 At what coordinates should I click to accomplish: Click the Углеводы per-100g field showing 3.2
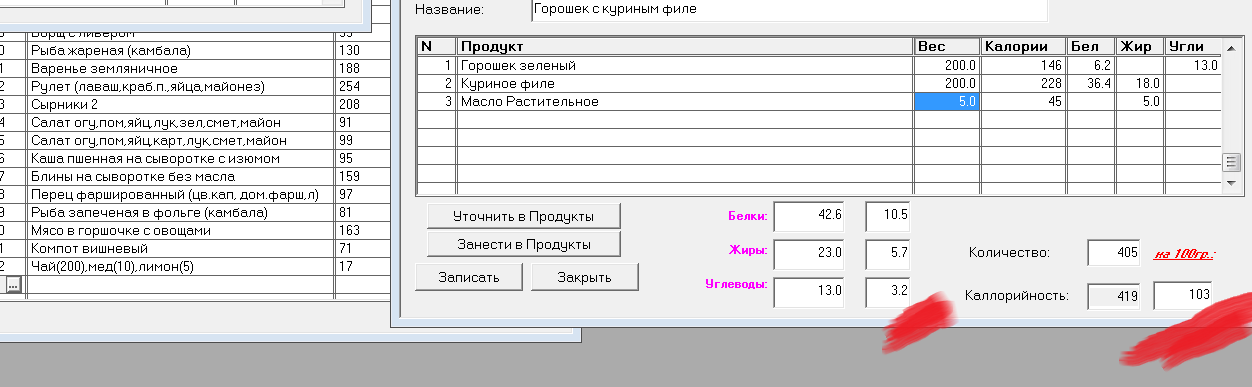pyautogui.click(x=887, y=292)
